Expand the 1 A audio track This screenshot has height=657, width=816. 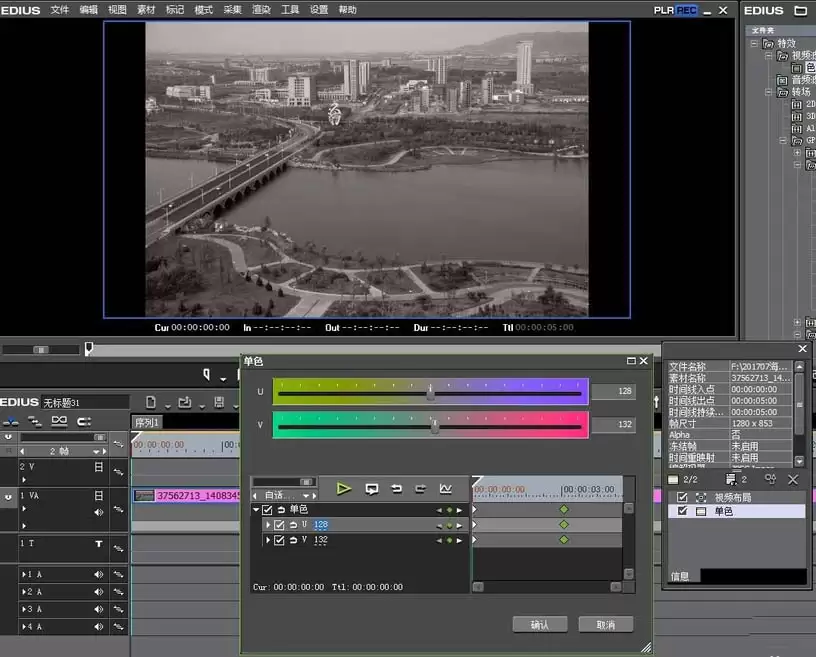23,575
